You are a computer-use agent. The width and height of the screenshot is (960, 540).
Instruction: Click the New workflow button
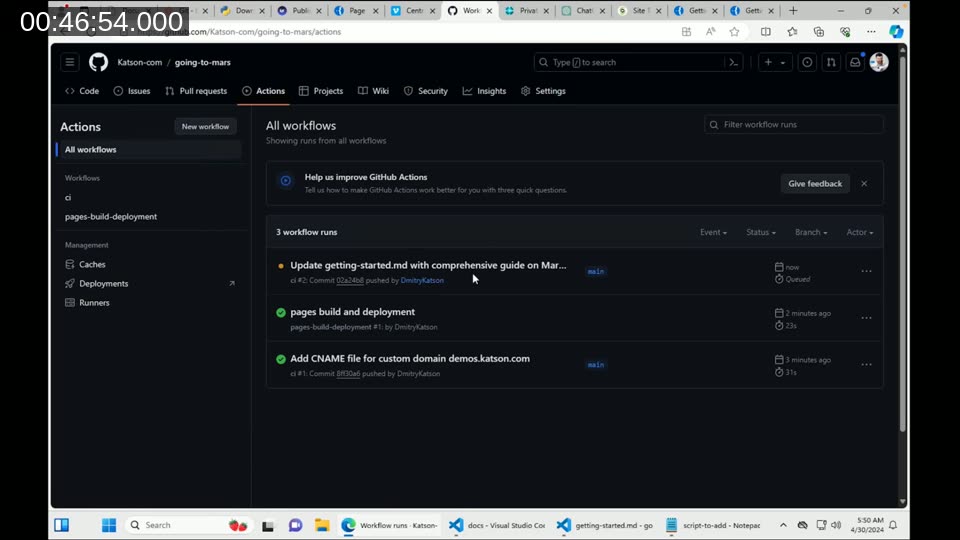pos(205,127)
